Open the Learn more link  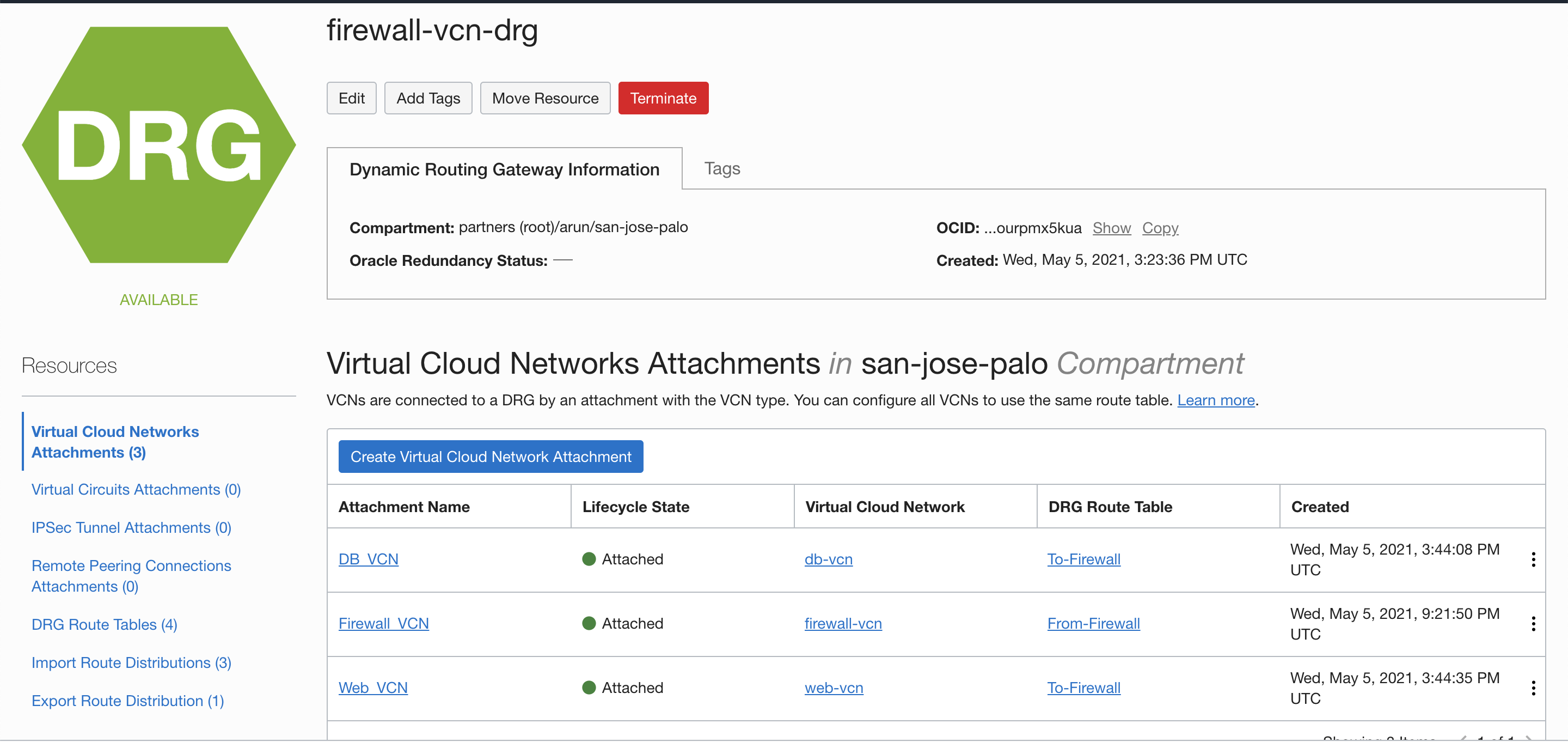1216,400
